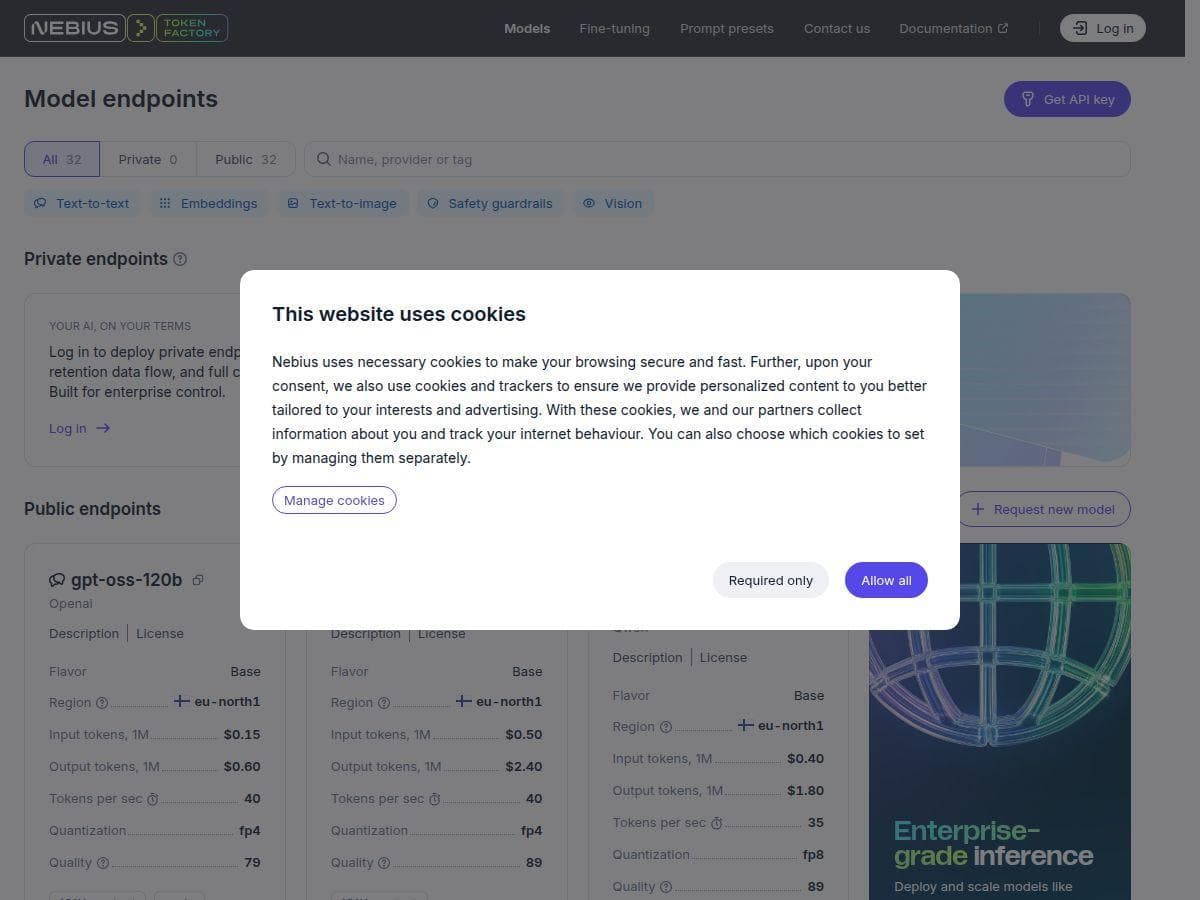Screen dimensions: 1200x900
Task: Click the Allow all cookies button
Action: click(x=885, y=580)
